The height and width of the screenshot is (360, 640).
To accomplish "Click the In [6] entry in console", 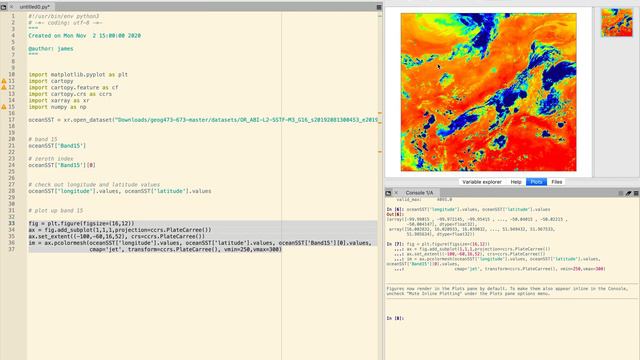I will tap(468, 209).
